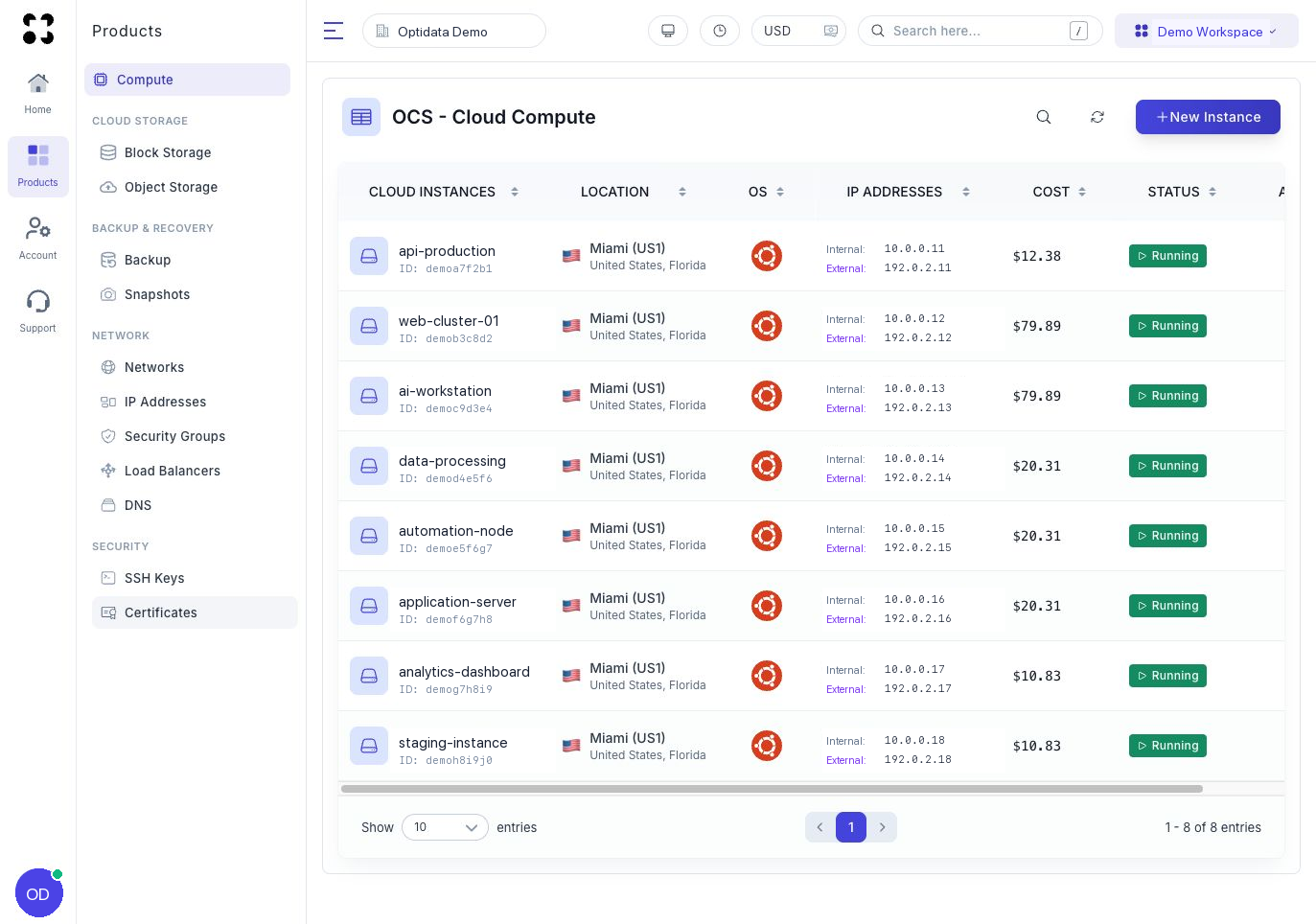Open Products in the left rail
The width and height of the screenshot is (1316, 924).
point(38,167)
